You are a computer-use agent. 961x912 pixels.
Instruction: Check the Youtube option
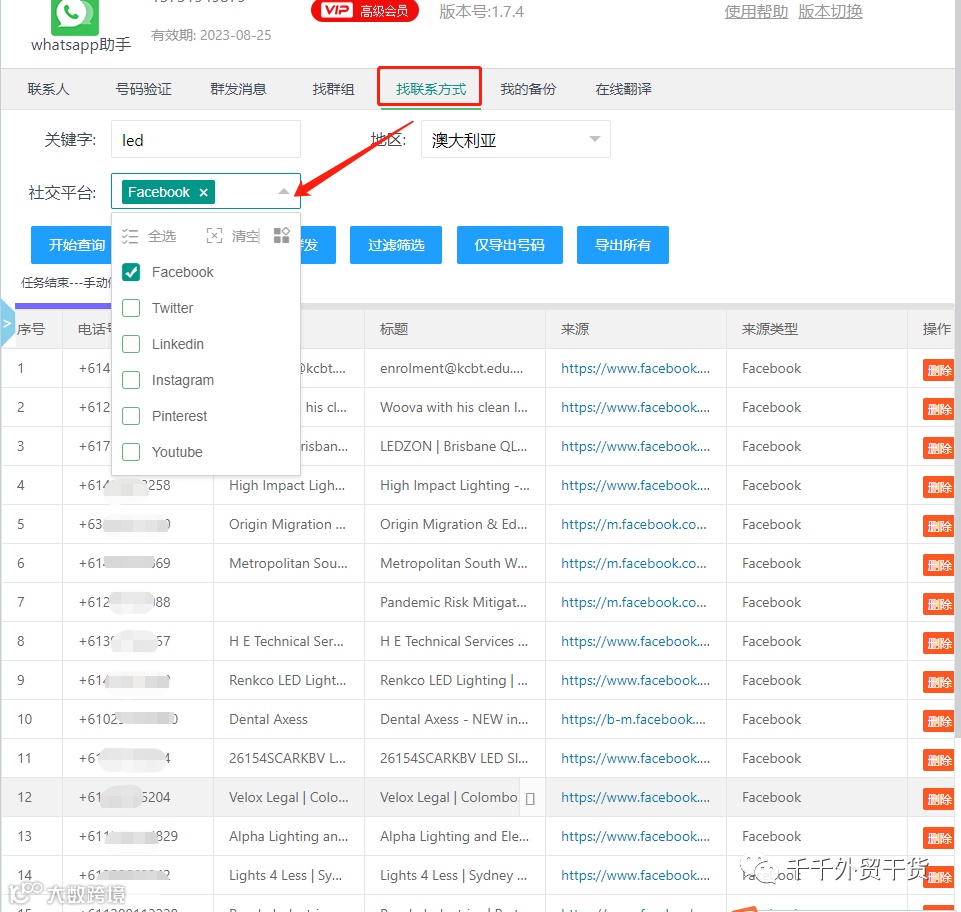point(131,452)
